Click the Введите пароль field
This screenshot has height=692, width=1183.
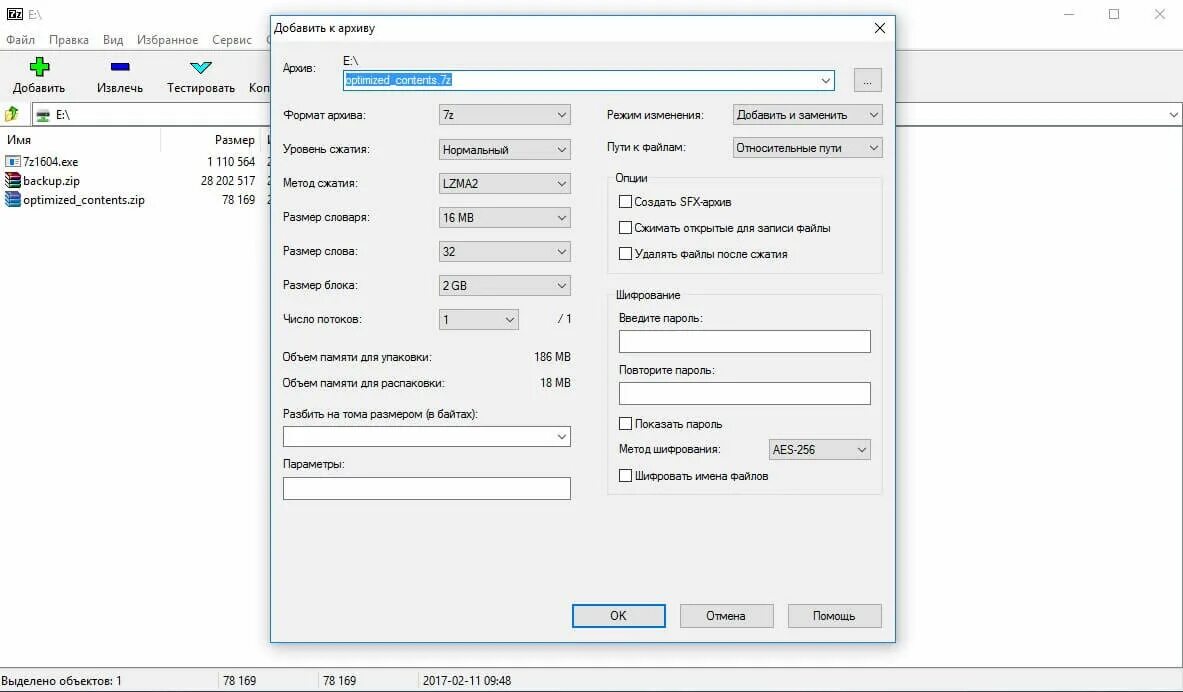(x=745, y=341)
